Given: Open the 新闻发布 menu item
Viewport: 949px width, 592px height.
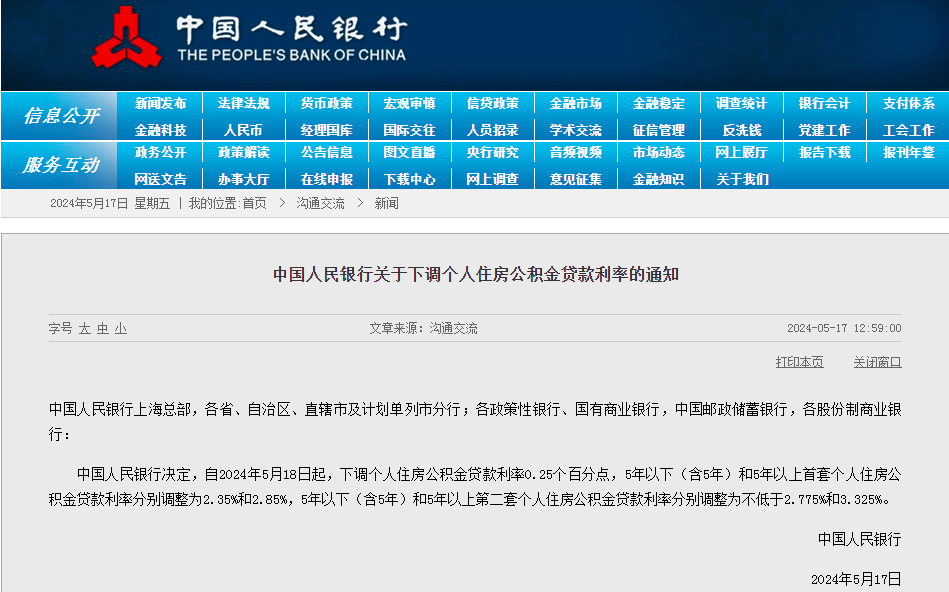Looking at the screenshot, I should pos(159,103).
